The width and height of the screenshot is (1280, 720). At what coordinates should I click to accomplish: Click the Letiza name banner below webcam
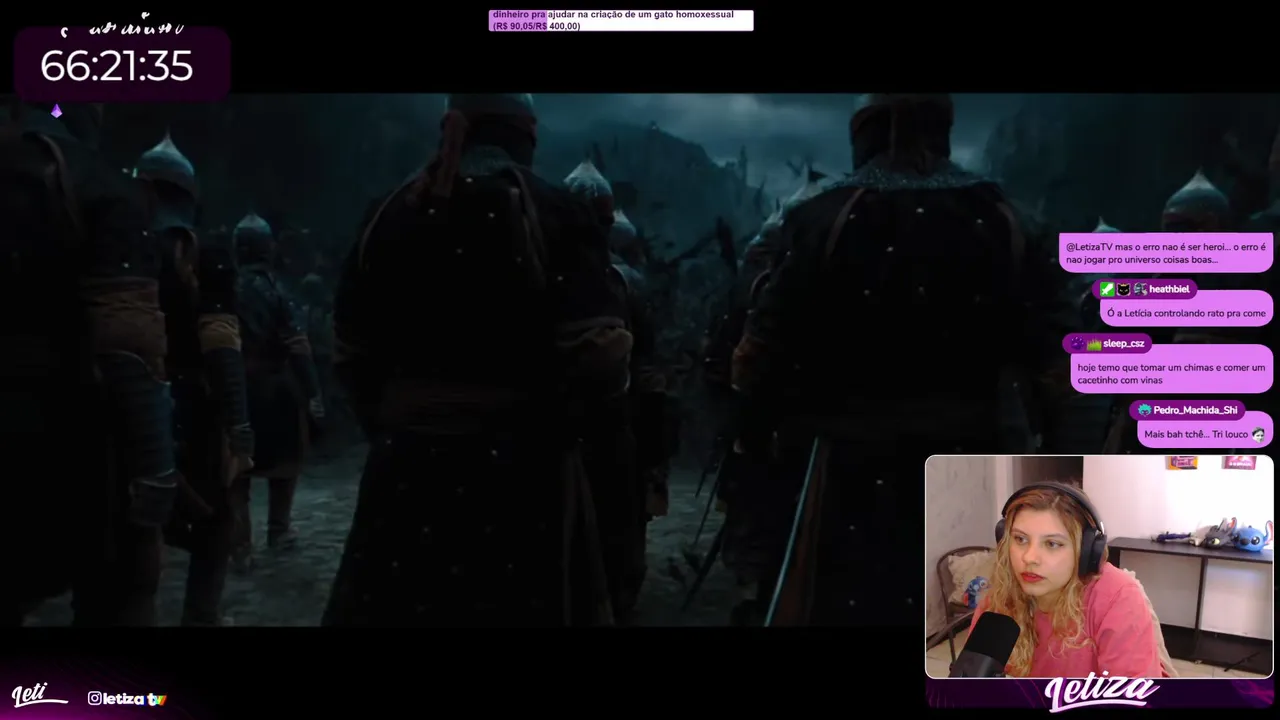[x=1100, y=692]
